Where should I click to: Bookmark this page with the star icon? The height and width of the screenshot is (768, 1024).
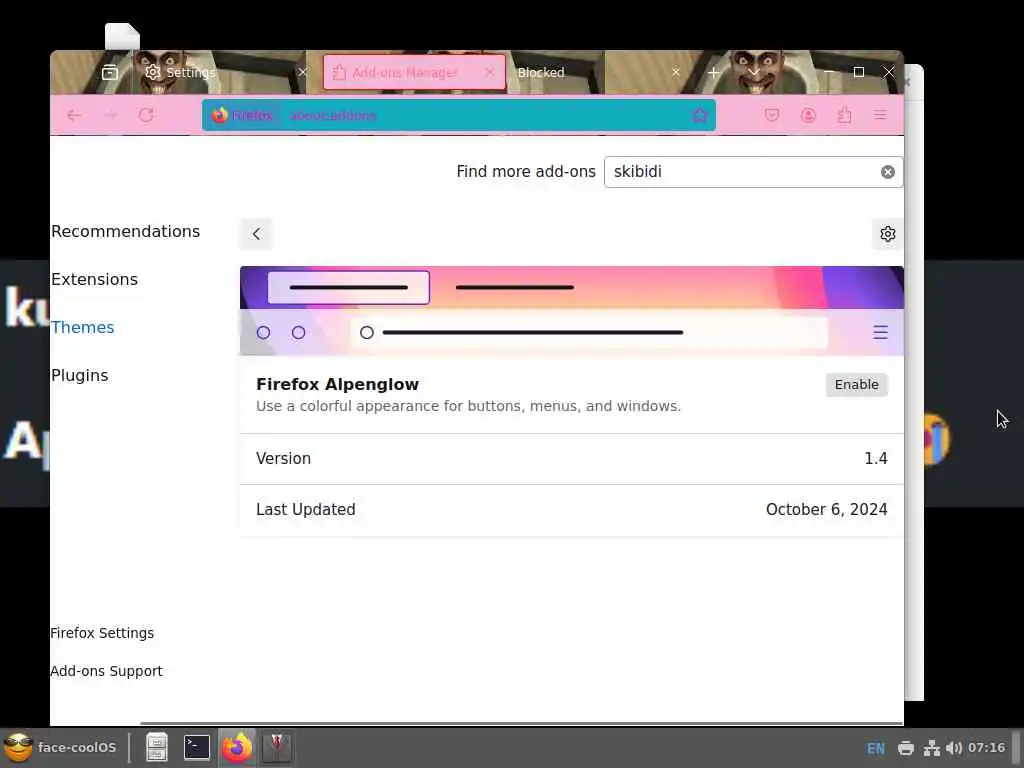(x=699, y=116)
